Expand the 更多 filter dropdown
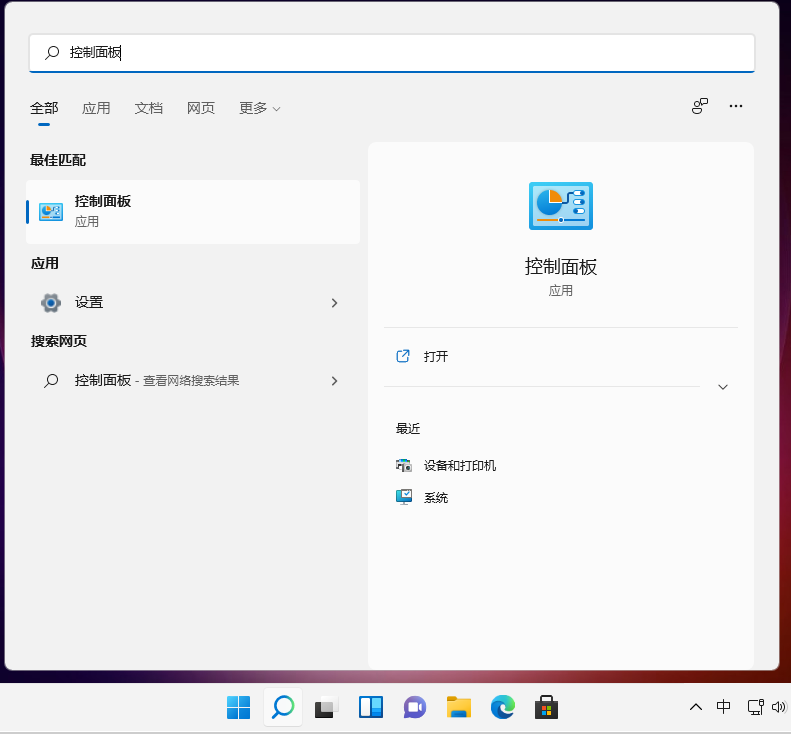 (259, 108)
